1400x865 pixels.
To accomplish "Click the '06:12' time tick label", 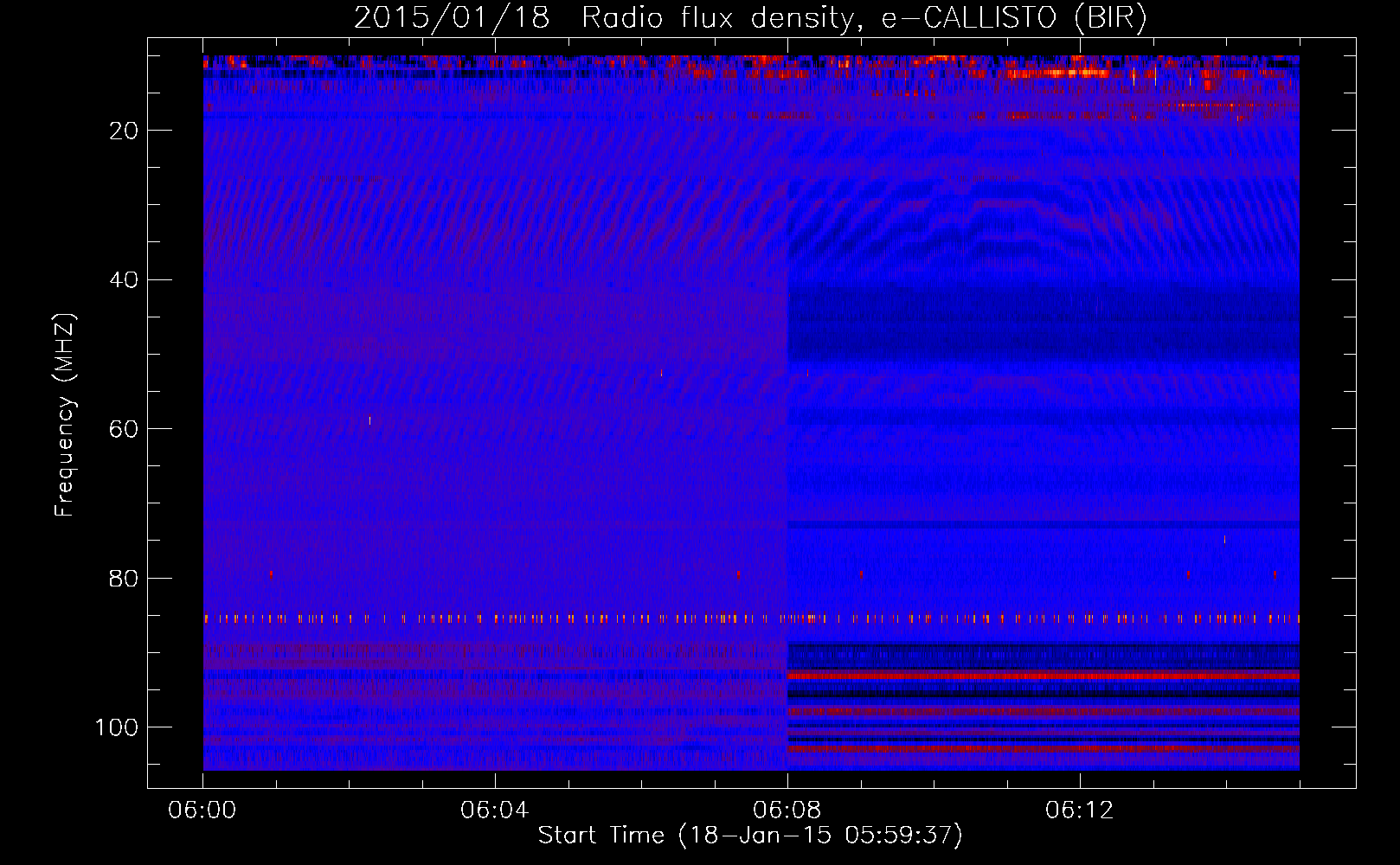I will (1080, 811).
